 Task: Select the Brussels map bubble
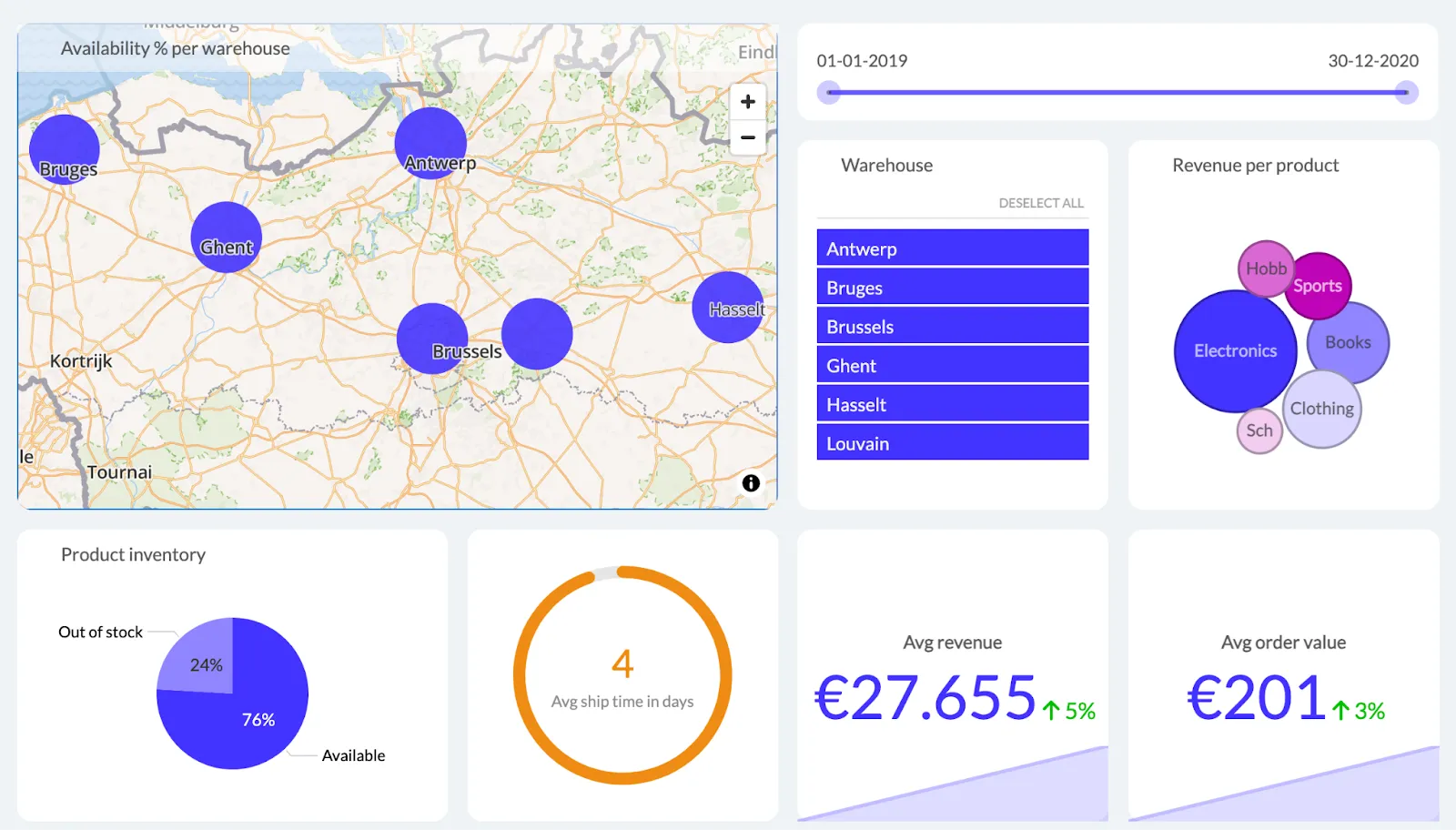(432, 339)
